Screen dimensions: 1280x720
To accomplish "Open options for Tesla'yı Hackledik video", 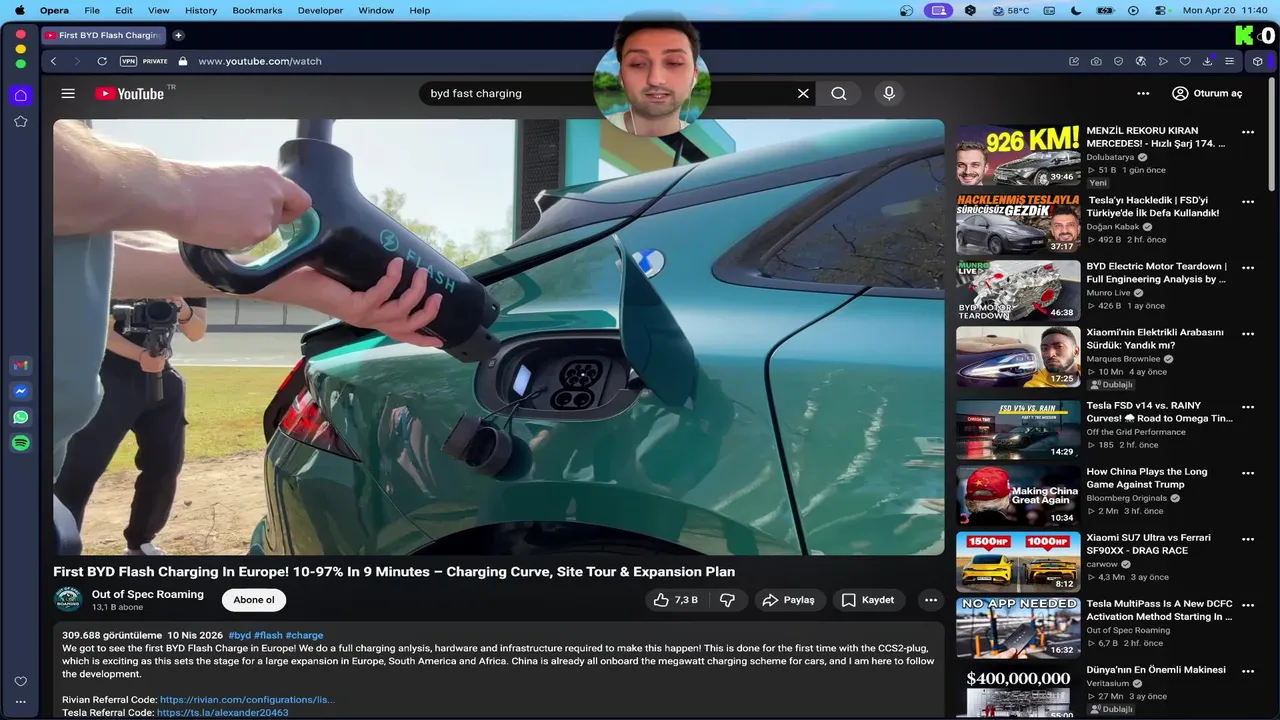I will point(1247,201).
